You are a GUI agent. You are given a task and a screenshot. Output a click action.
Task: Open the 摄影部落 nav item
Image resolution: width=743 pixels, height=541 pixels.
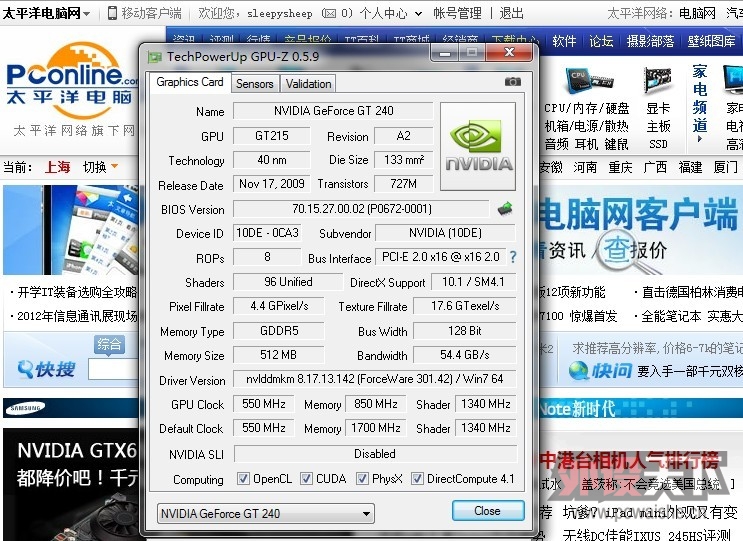pos(650,41)
